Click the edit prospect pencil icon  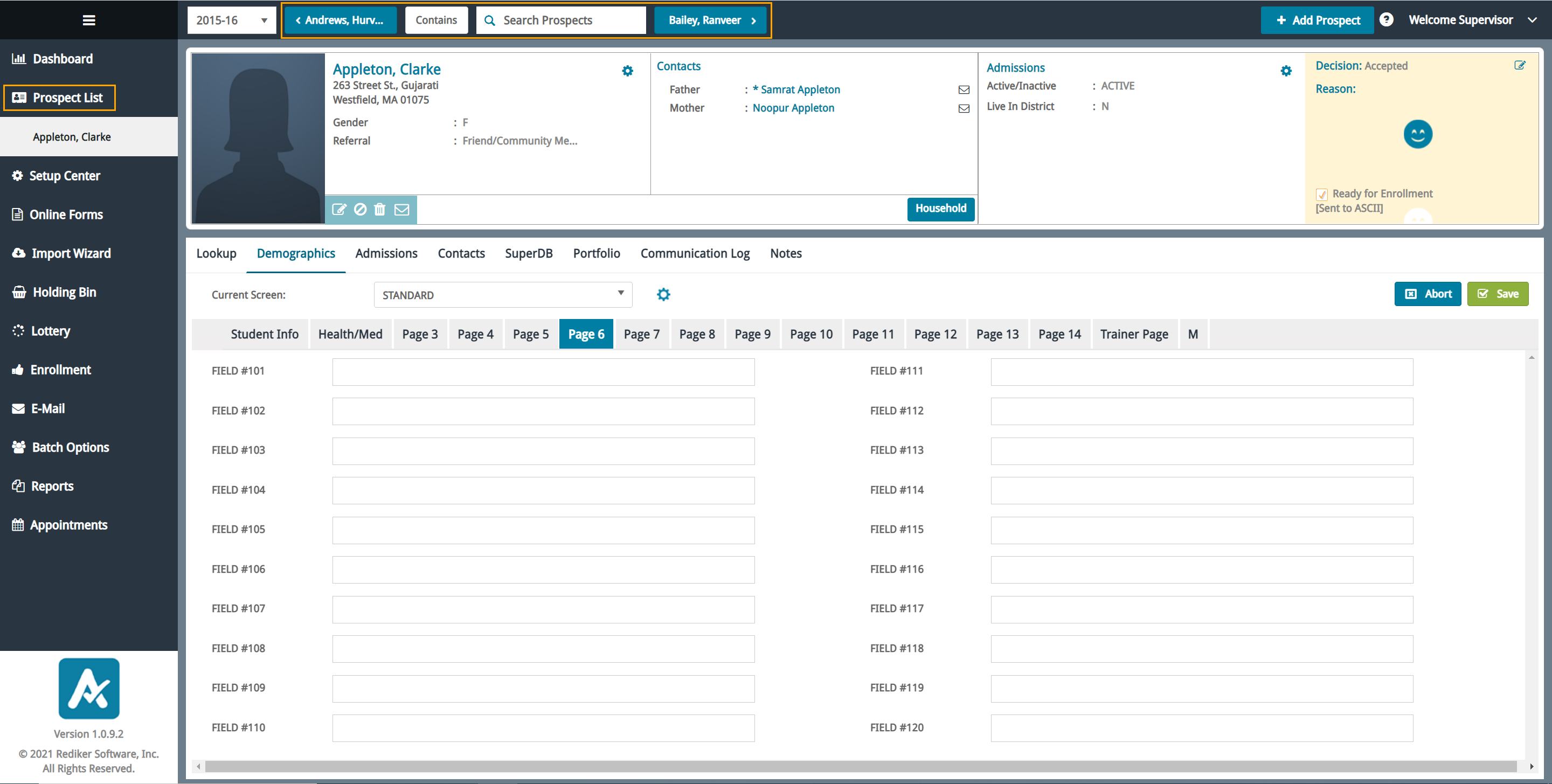(x=339, y=209)
